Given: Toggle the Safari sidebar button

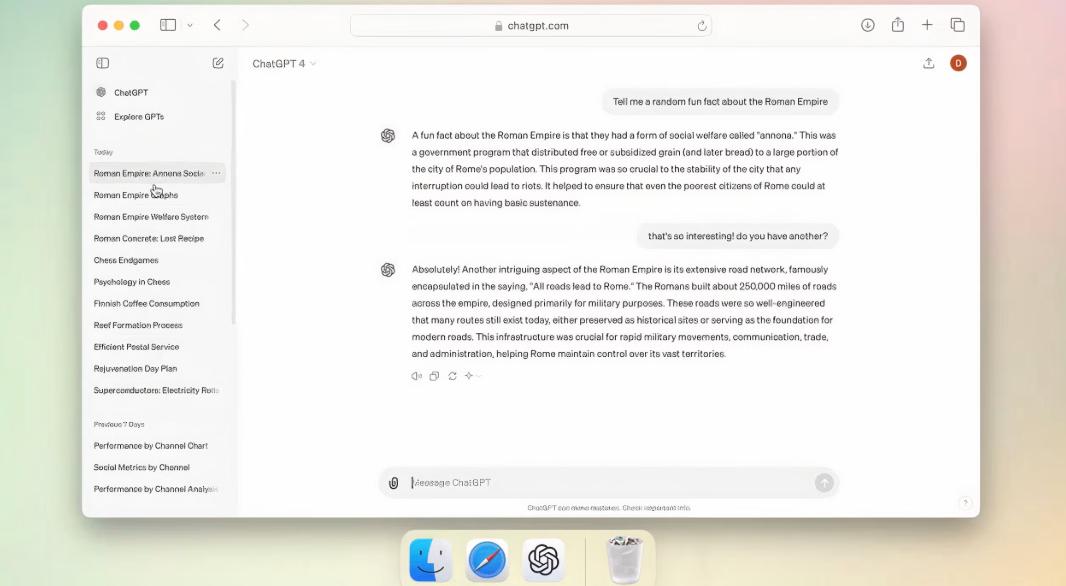Looking at the screenshot, I should pyautogui.click(x=168, y=25).
